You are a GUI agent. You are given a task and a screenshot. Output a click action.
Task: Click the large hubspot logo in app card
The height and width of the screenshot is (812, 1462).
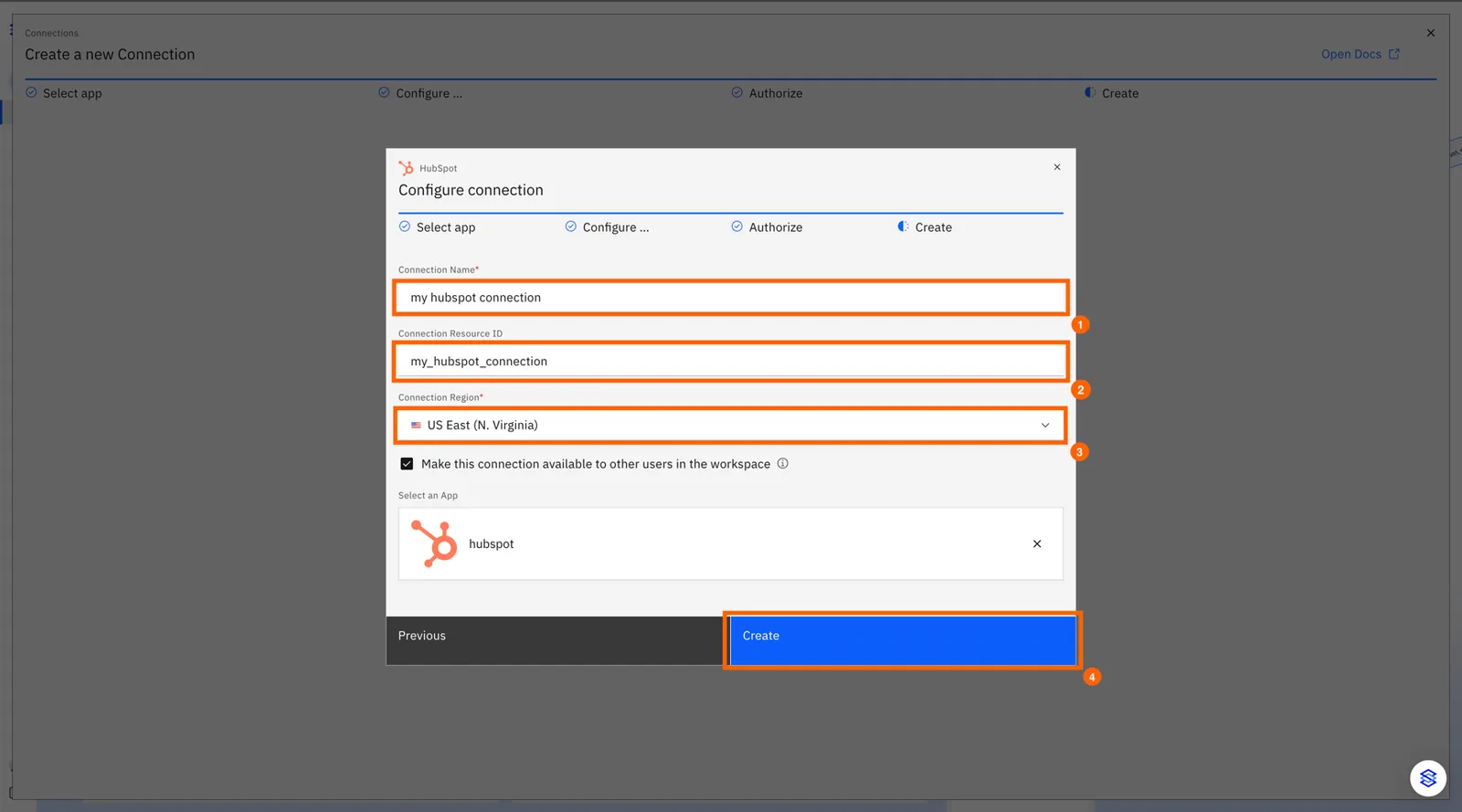coord(434,543)
